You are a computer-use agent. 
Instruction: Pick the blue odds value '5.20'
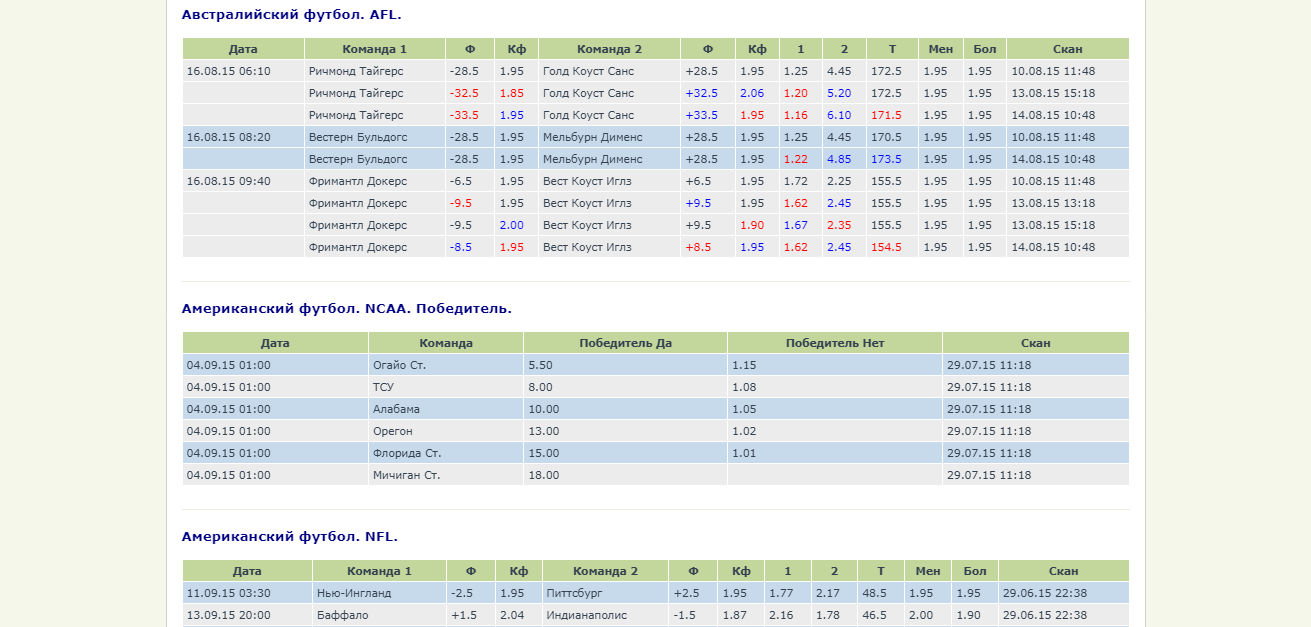click(x=839, y=93)
